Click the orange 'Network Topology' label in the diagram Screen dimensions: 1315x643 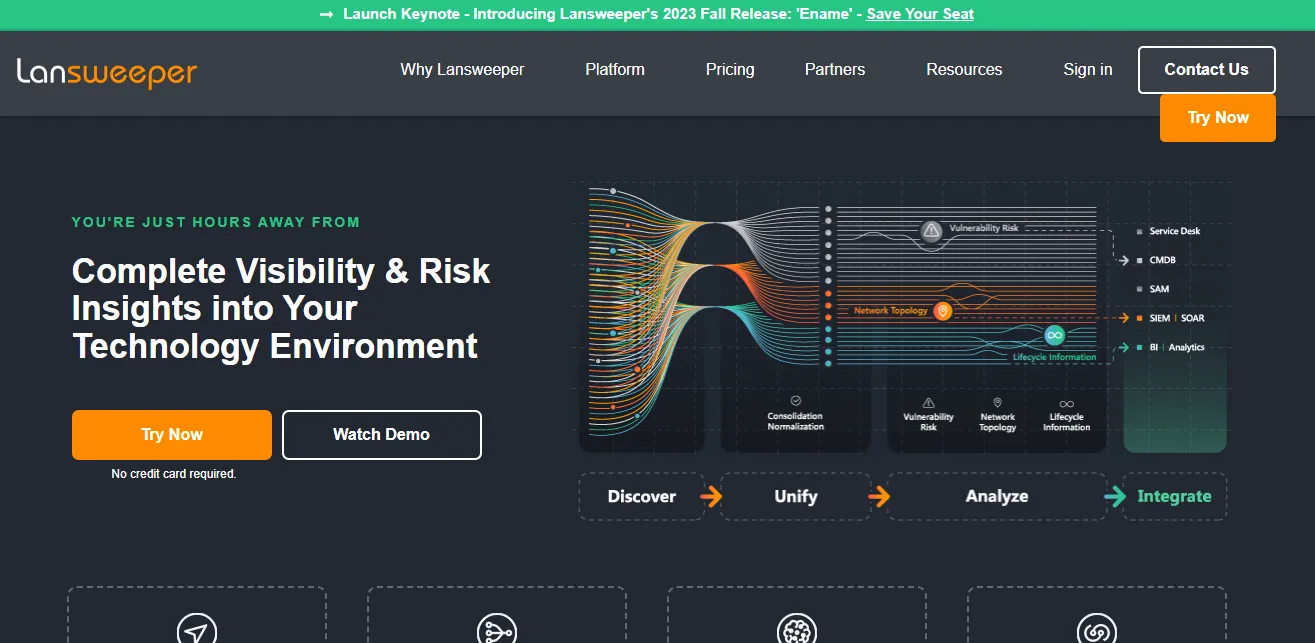[x=891, y=311]
